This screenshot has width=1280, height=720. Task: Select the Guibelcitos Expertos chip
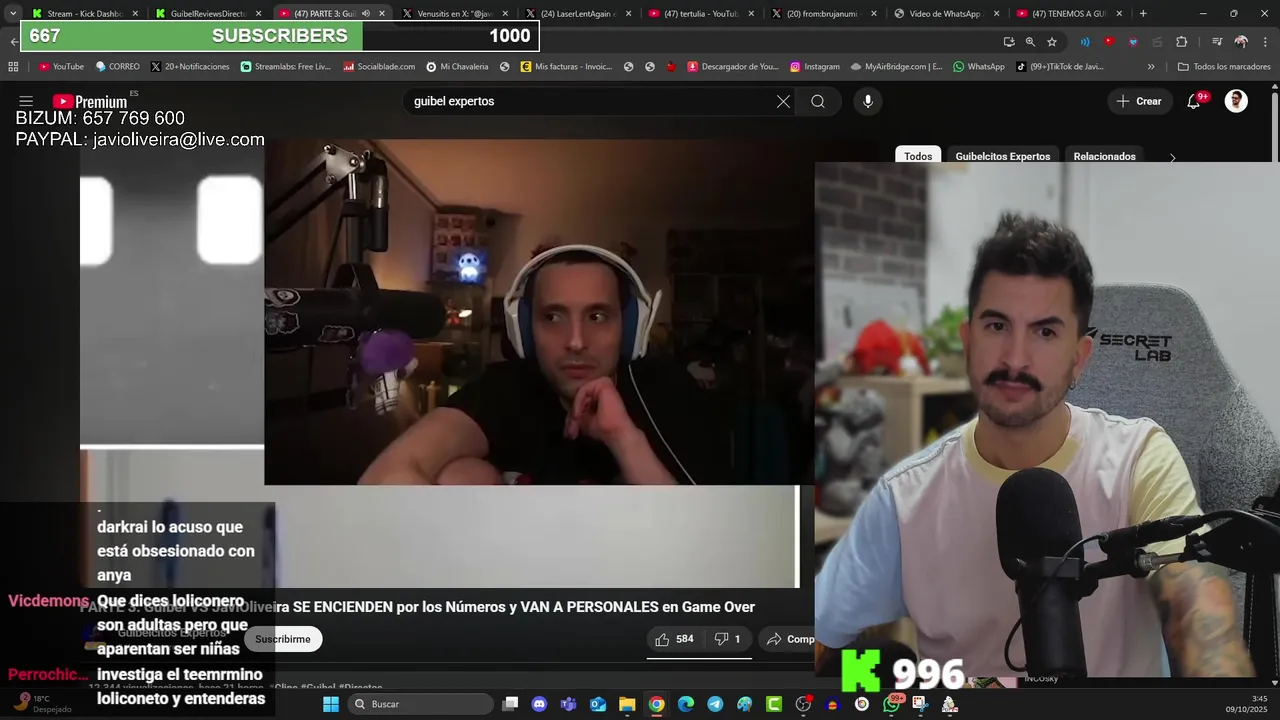[x=1002, y=156]
